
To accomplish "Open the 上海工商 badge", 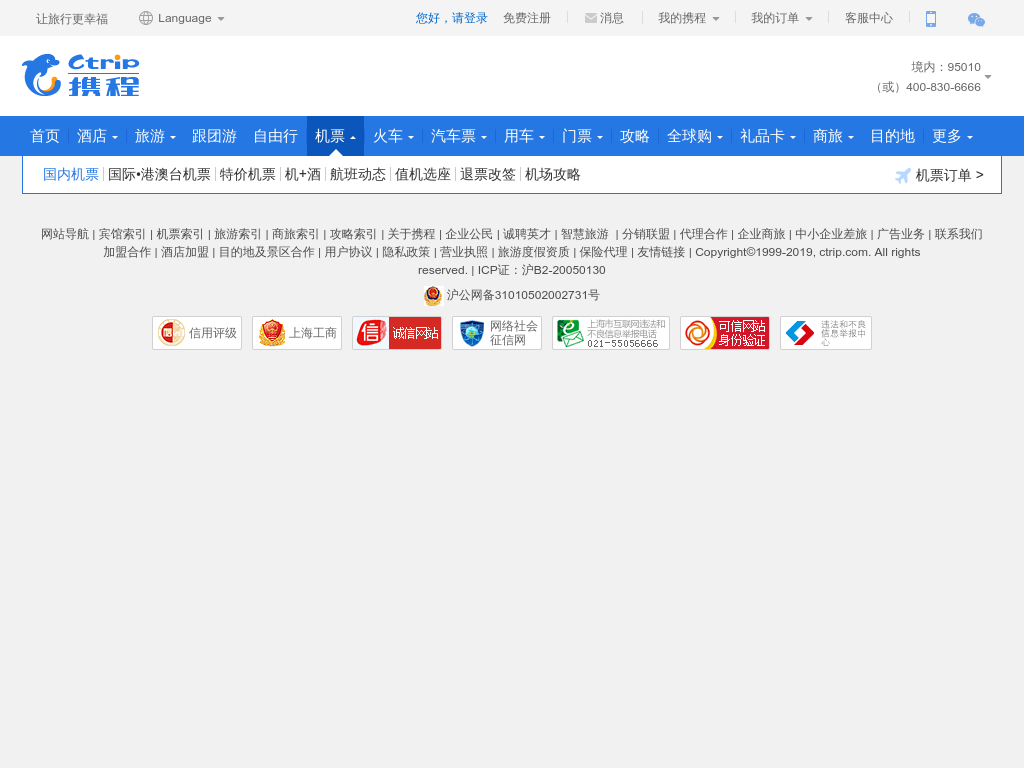I will [297, 333].
